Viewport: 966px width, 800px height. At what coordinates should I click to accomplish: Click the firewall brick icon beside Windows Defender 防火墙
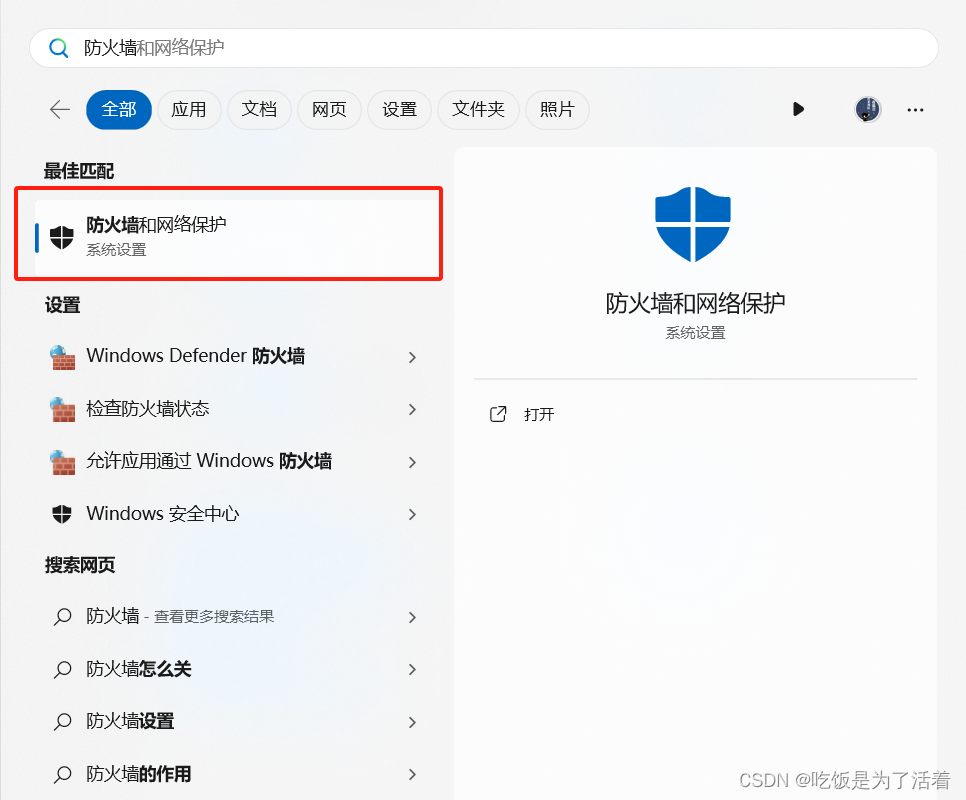62,357
